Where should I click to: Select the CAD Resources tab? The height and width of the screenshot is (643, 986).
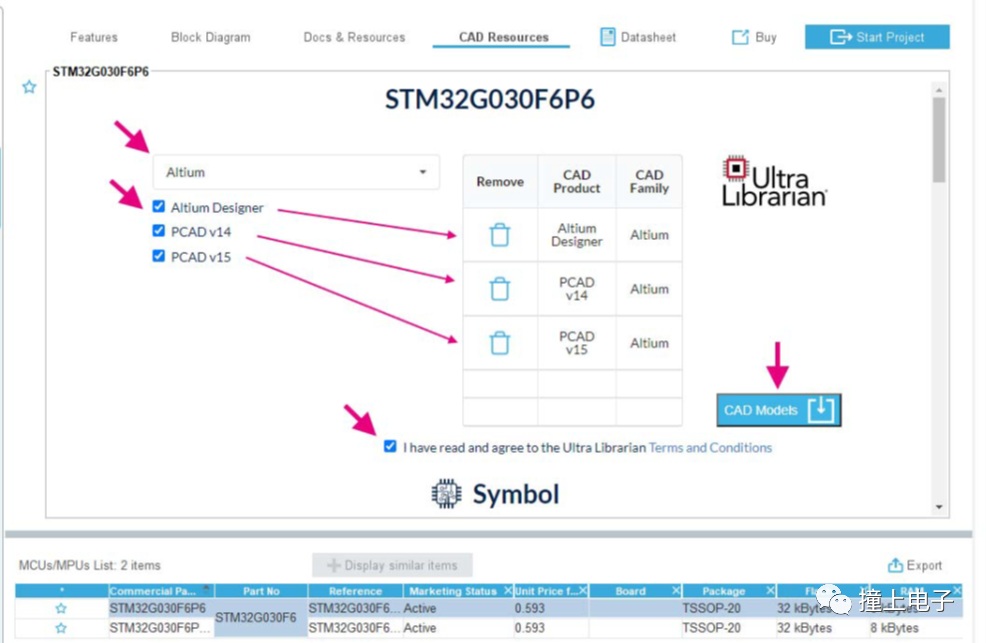pyautogui.click(x=503, y=37)
